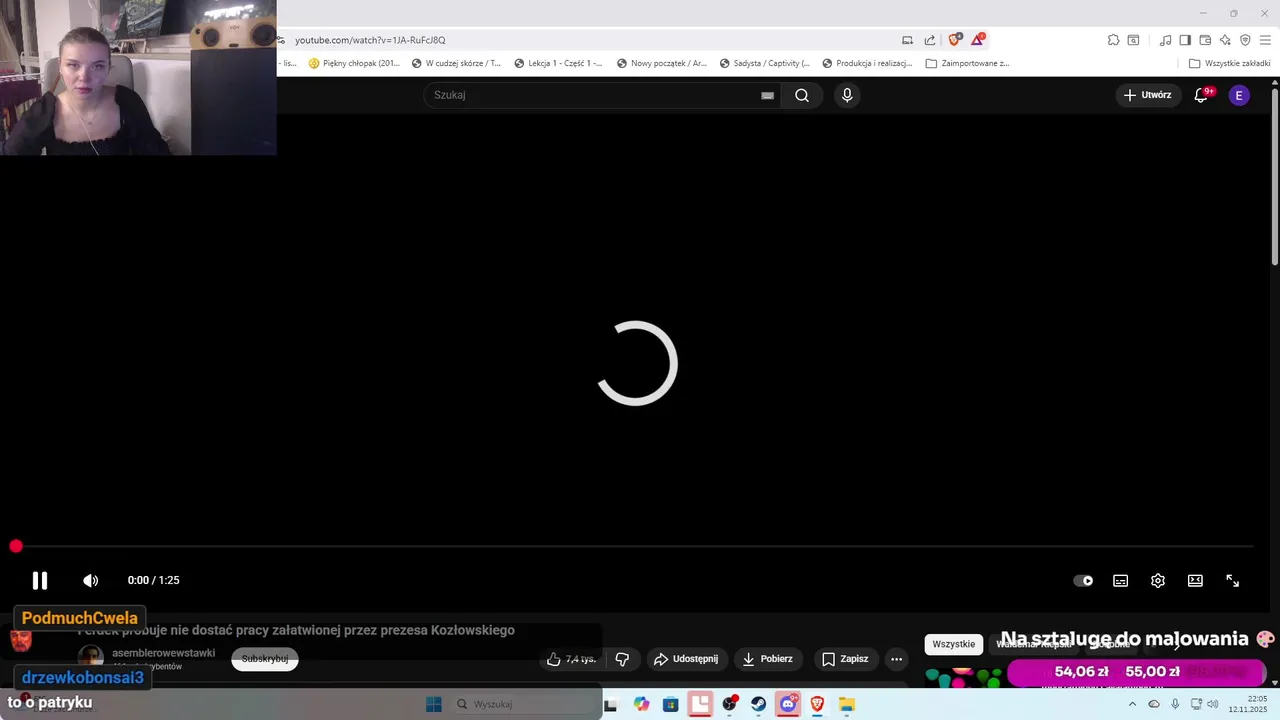Open the browser hamburger main menu
Image resolution: width=1280 pixels, height=720 pixels.
(x=1265, y=40)
